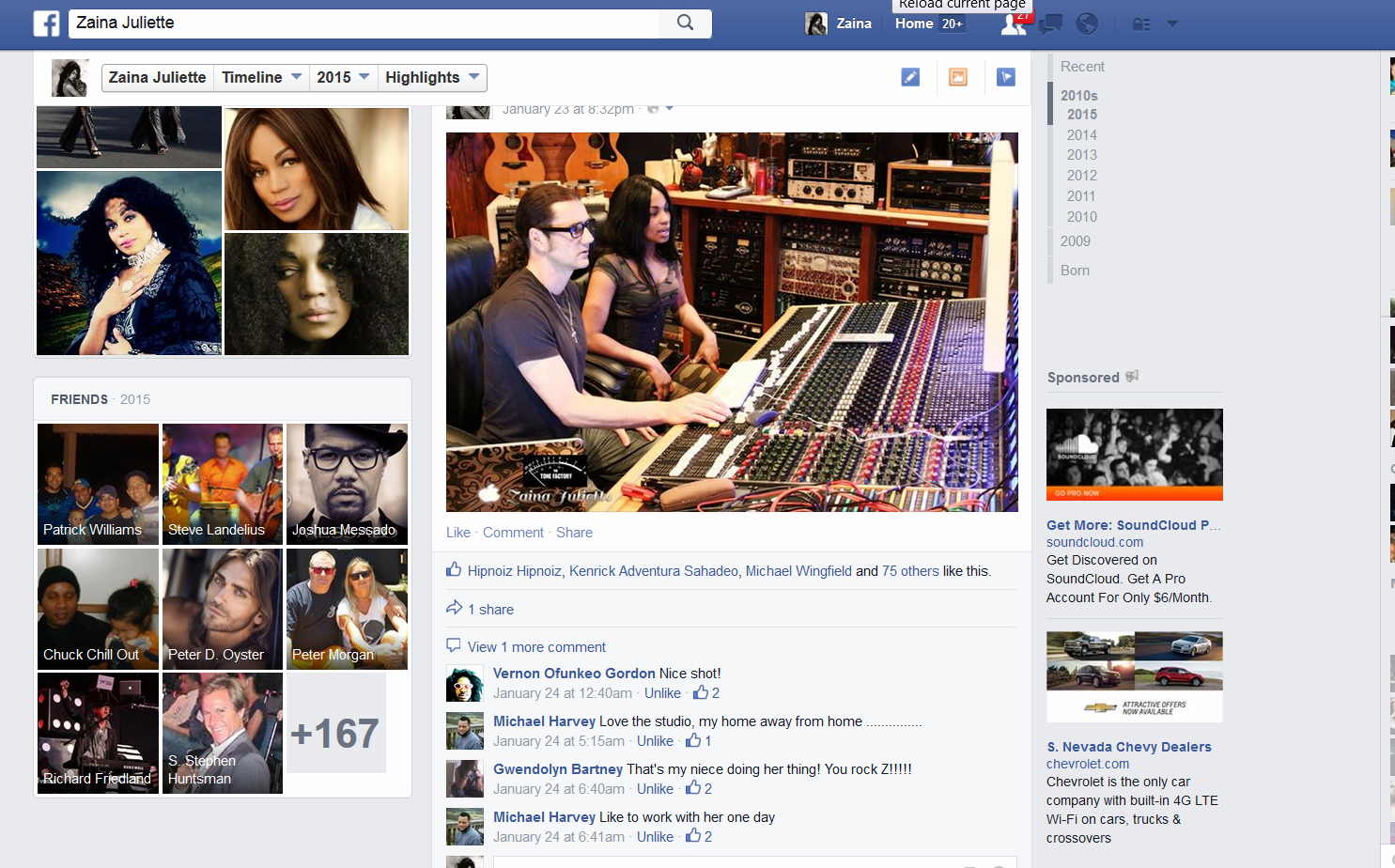The width and height of the screenshot is (1395, 868).
Task: Open S. Stephen Huntsman friend thumbnail
Action: pyautogui.click(x=223, y=733)
